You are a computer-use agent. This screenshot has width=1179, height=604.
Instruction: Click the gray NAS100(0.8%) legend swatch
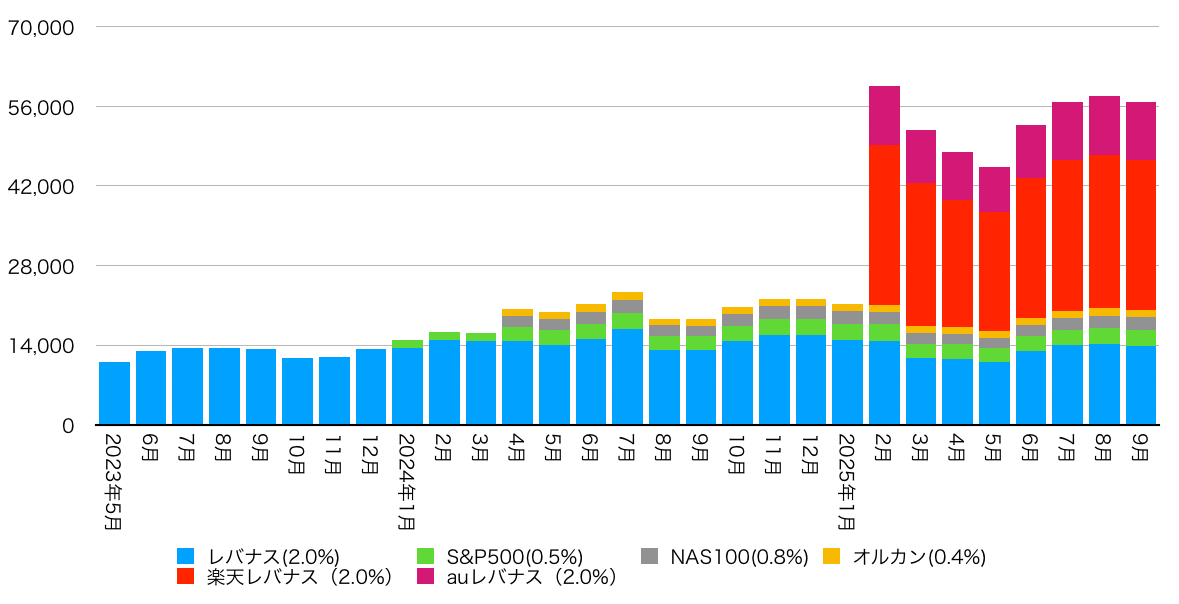650,557
